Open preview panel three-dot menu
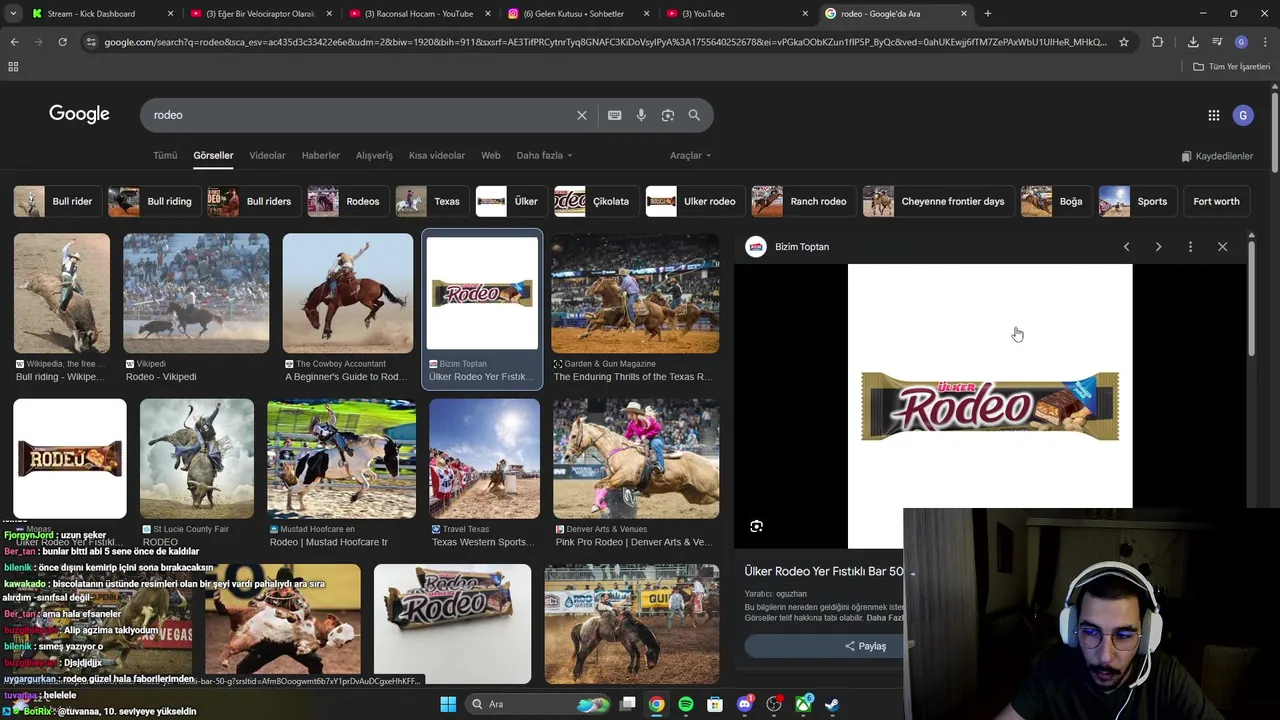The width and height of the screenshot is (1280, 720). pos(1190,247)
